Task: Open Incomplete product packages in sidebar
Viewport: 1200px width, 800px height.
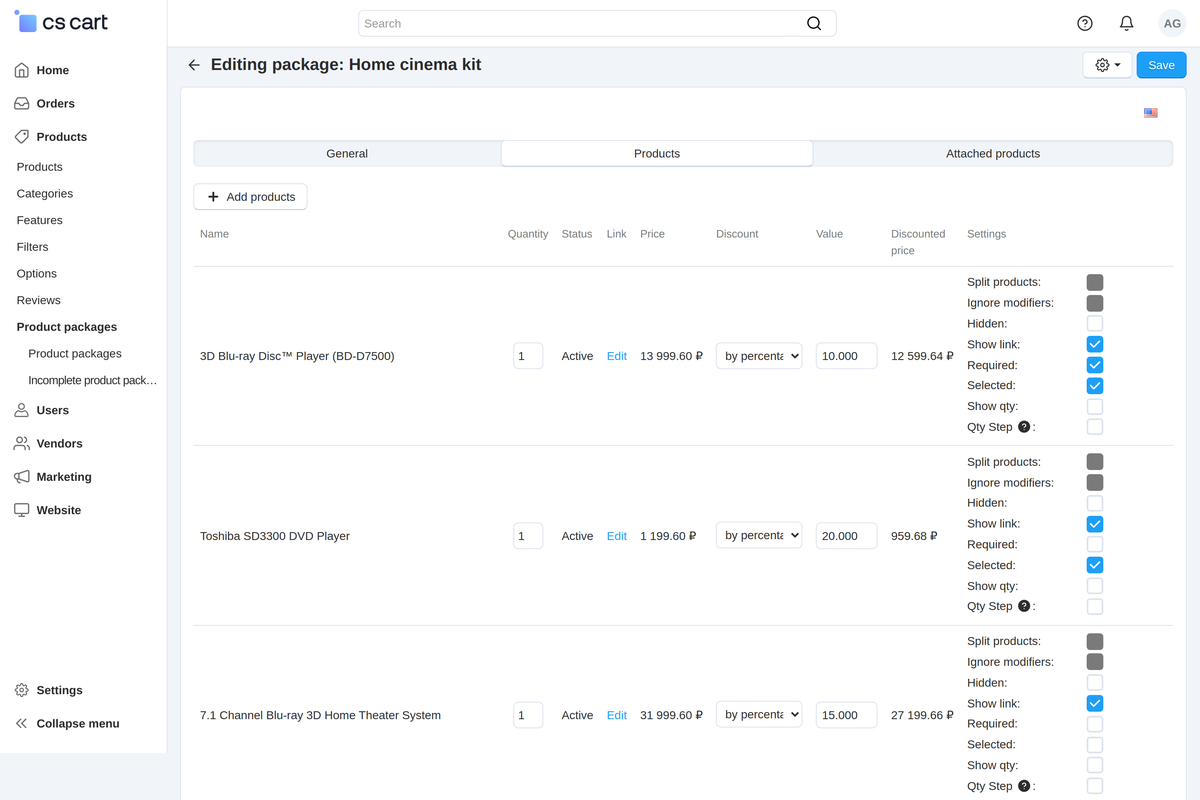Action: [93, 381]
